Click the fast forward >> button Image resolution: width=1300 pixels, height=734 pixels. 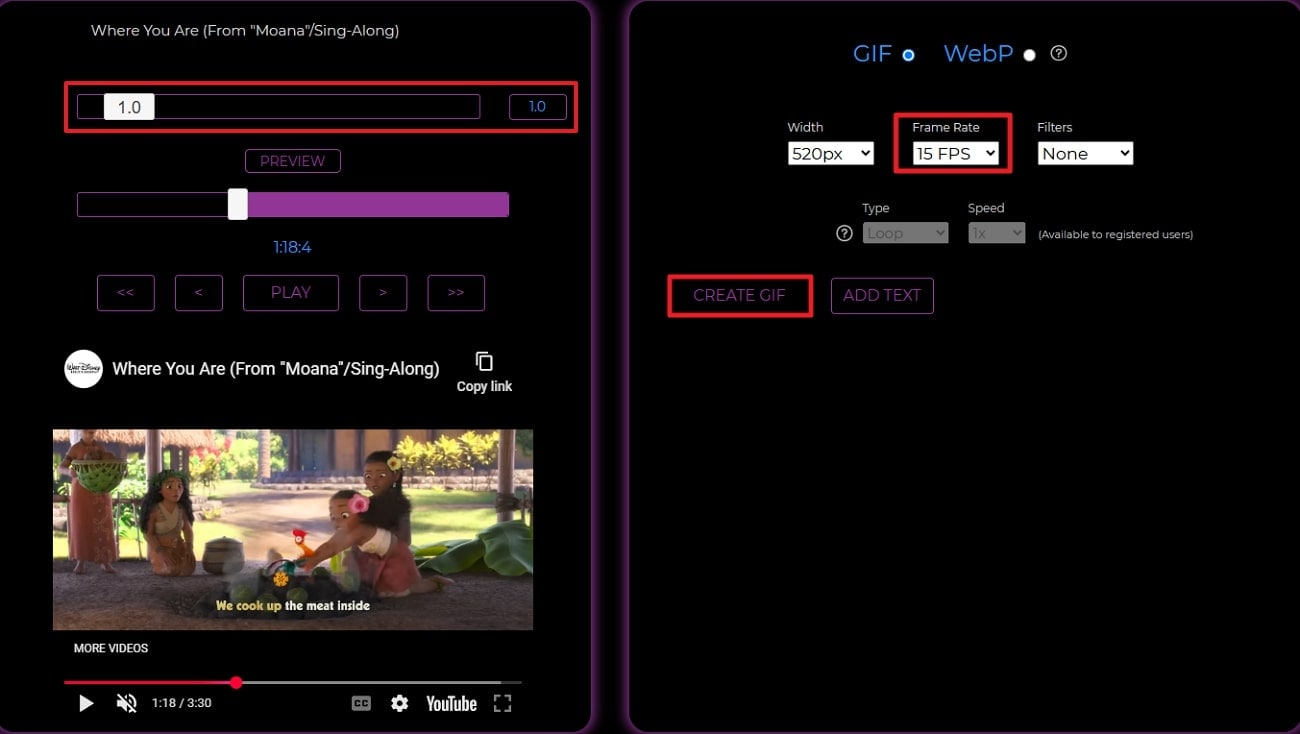pos(456,293)
